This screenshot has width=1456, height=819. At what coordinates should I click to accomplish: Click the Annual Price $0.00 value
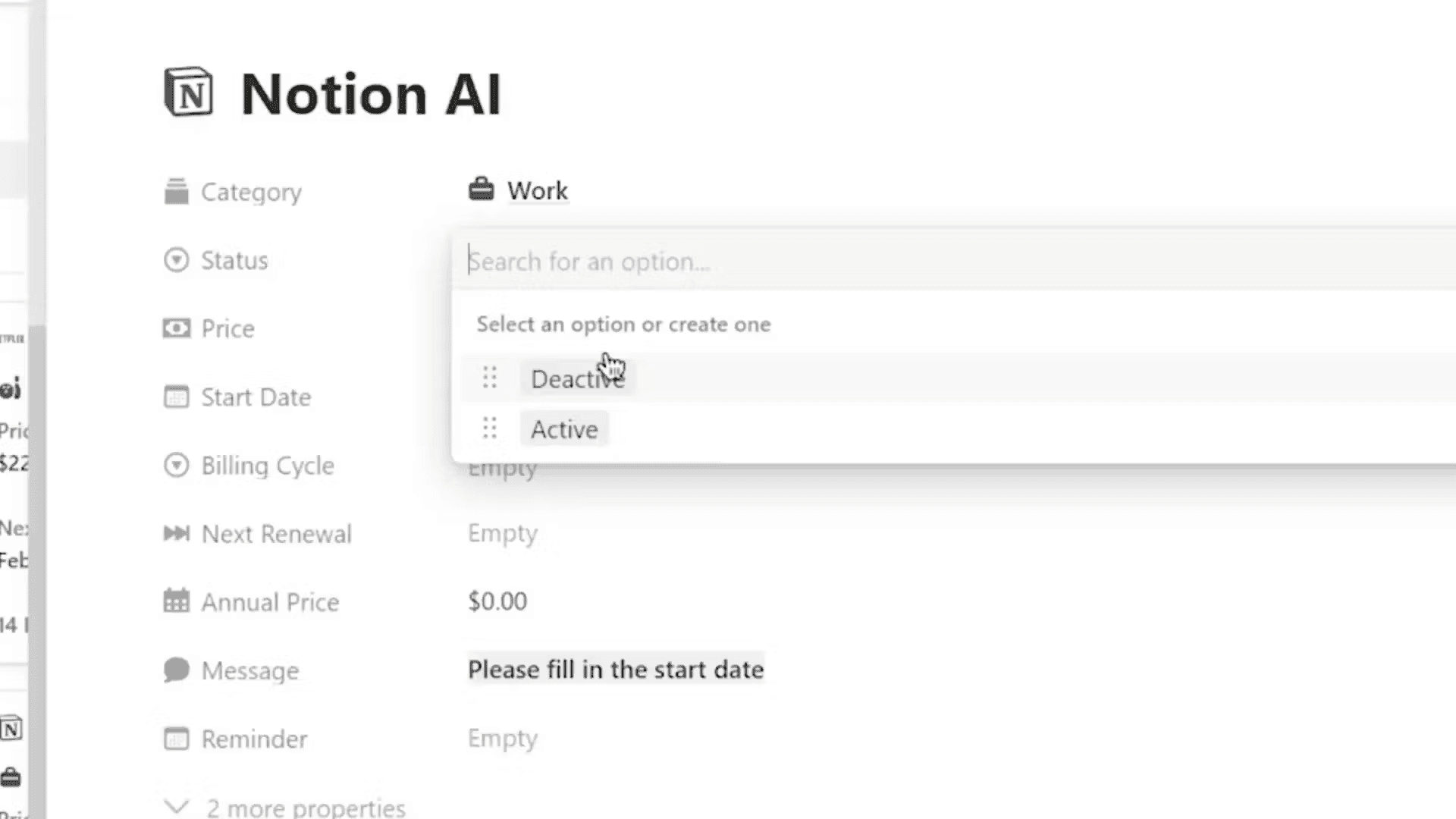(x=498, y=601)
